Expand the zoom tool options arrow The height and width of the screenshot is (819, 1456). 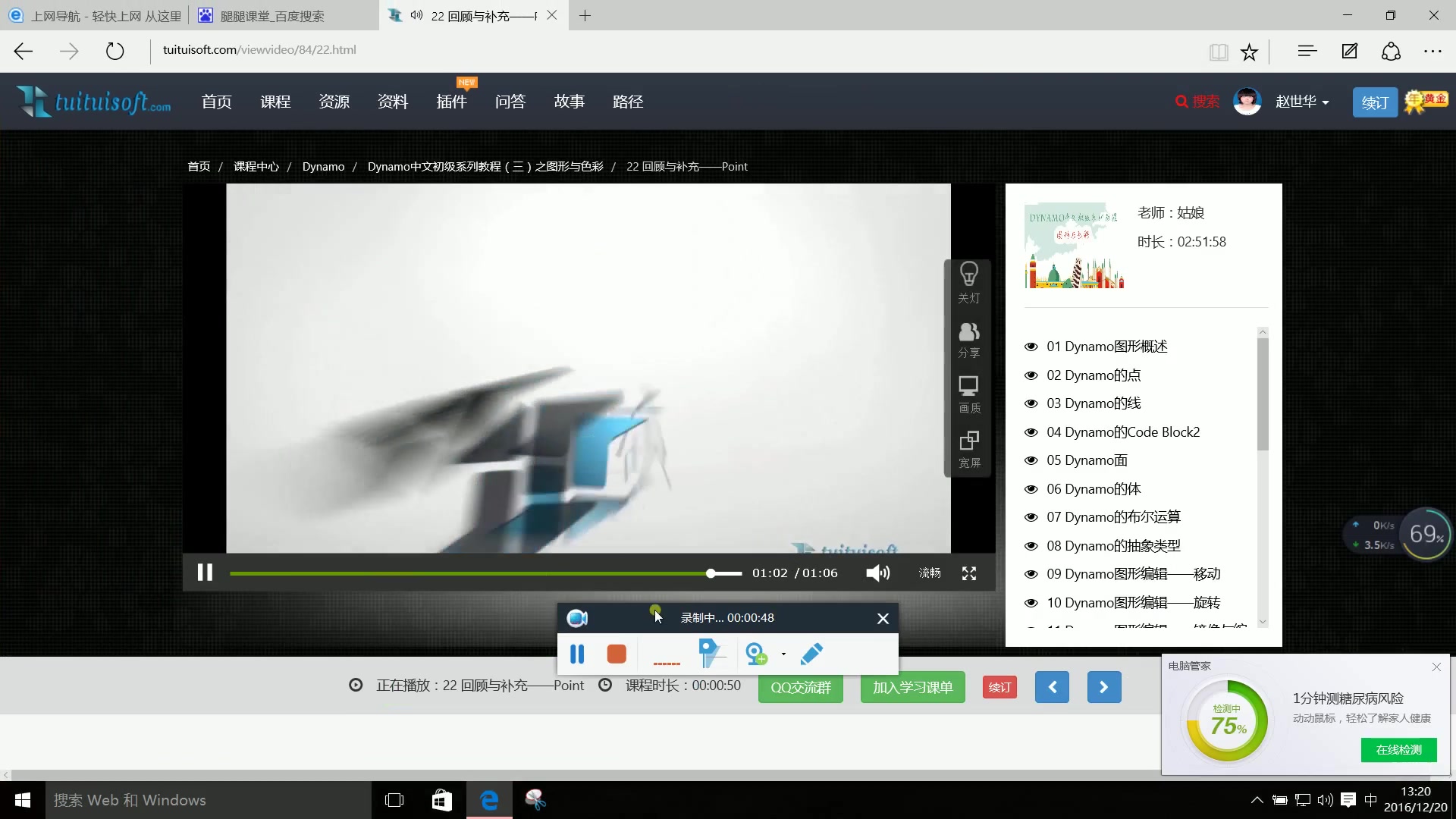pyautogui.click(x=783, y=654)
